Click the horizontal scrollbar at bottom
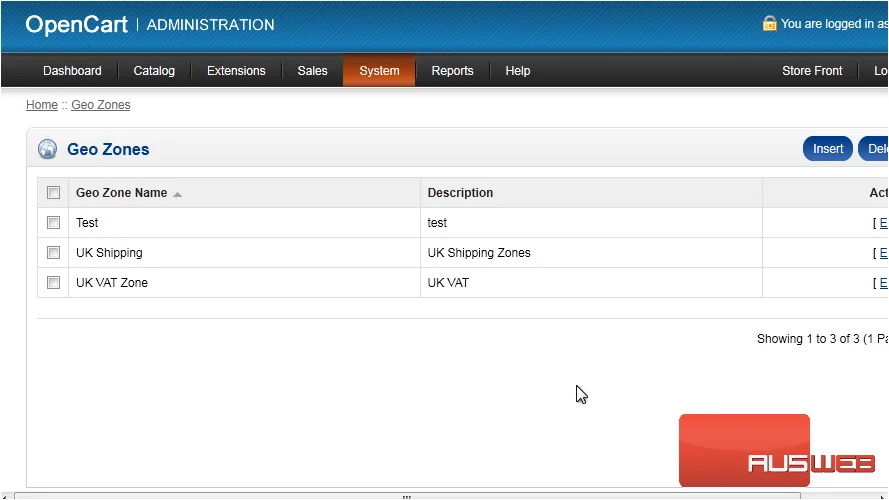The height and width of the screenshot is (500, 889). pyautogui.click(x=407, y=496)
